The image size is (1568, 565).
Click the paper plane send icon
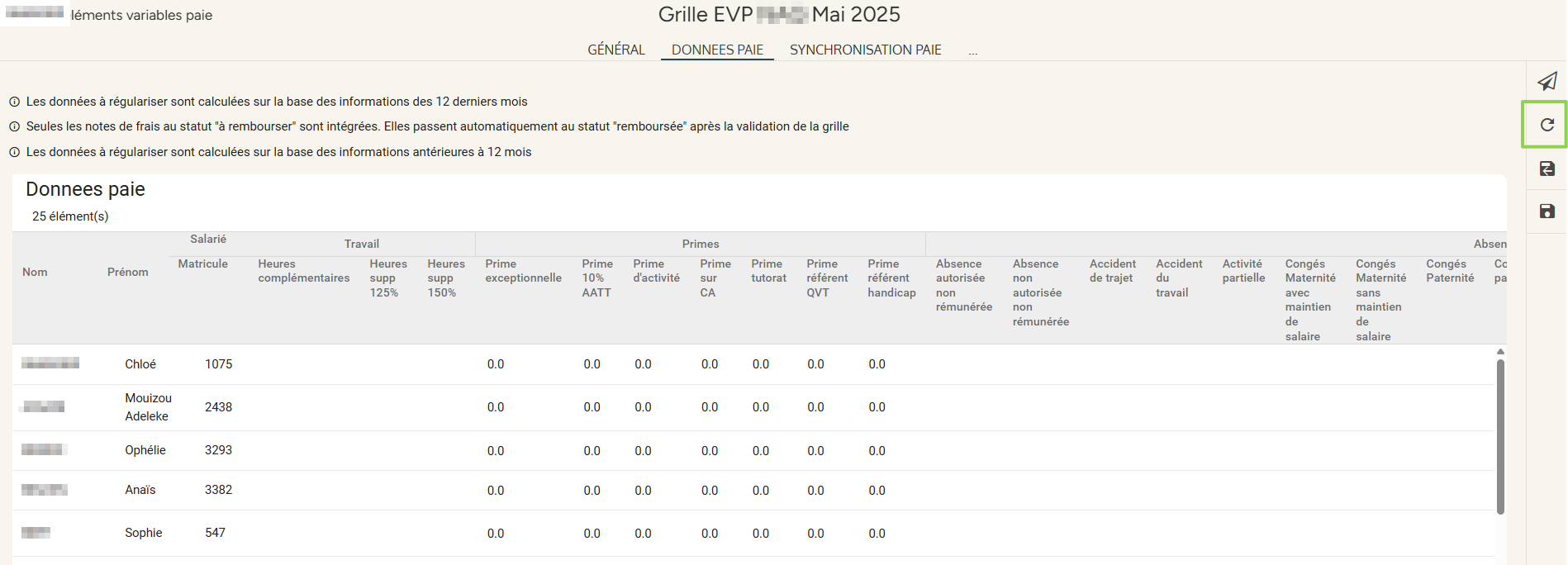click(x=1547, y=81)
